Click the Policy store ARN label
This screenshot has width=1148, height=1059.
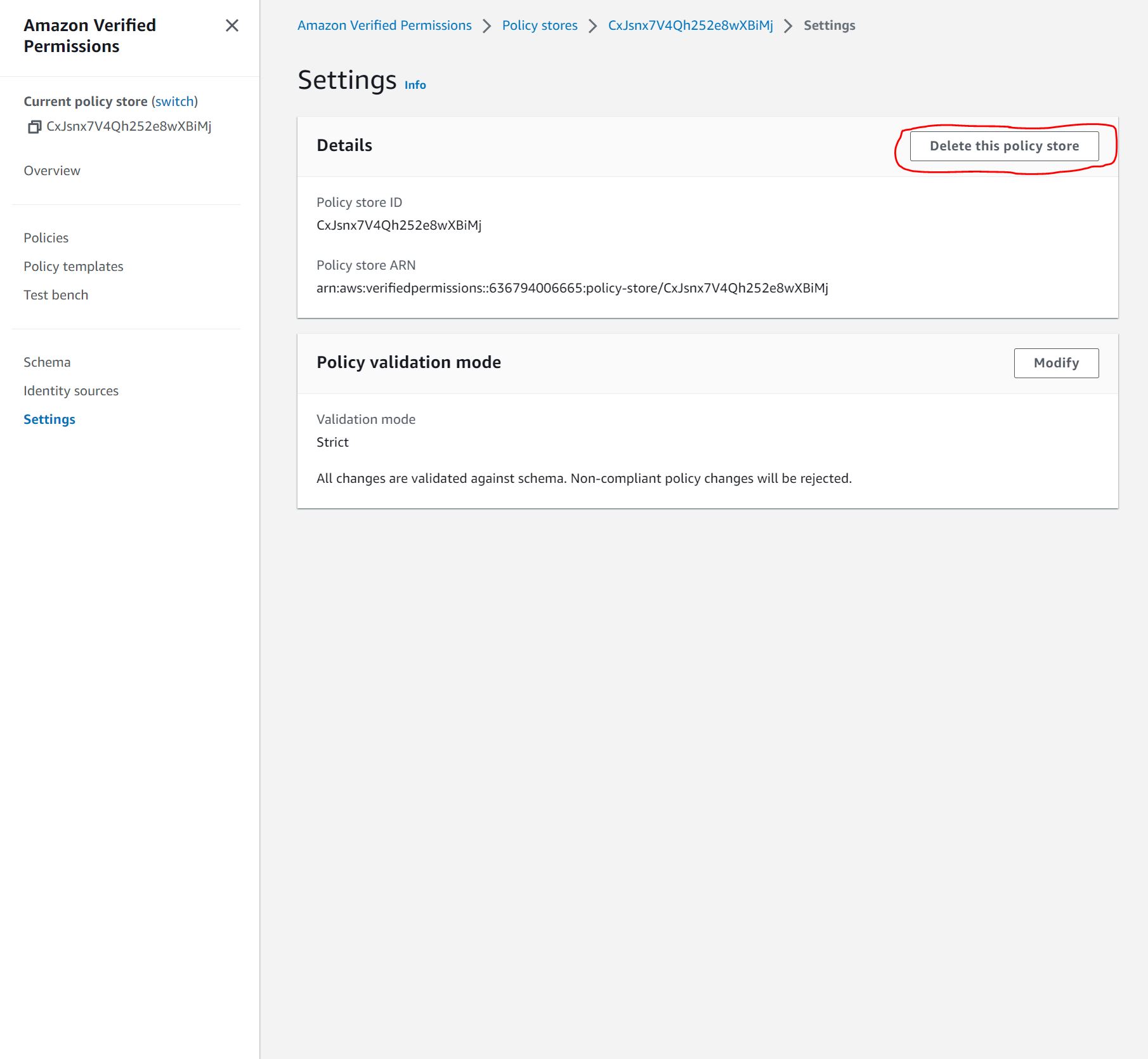(x=366, y=265)
